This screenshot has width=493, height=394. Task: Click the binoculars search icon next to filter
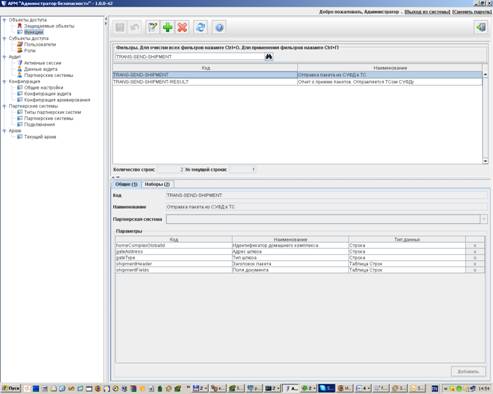[x=269, y=57]
